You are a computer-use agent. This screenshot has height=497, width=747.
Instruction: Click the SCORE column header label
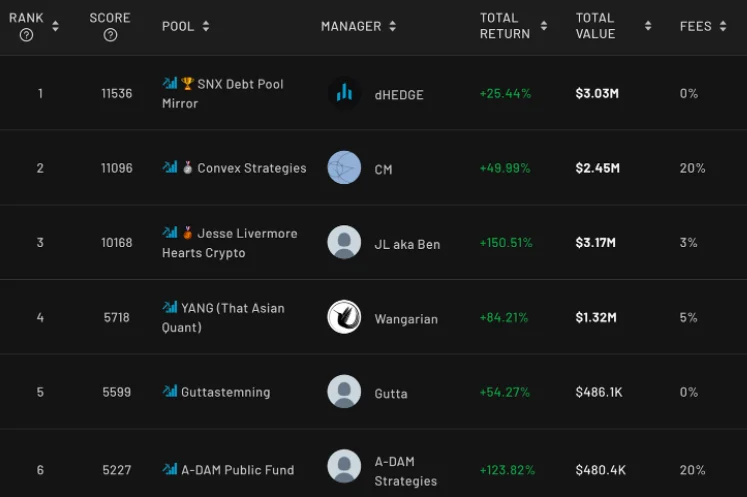(110, 18)
